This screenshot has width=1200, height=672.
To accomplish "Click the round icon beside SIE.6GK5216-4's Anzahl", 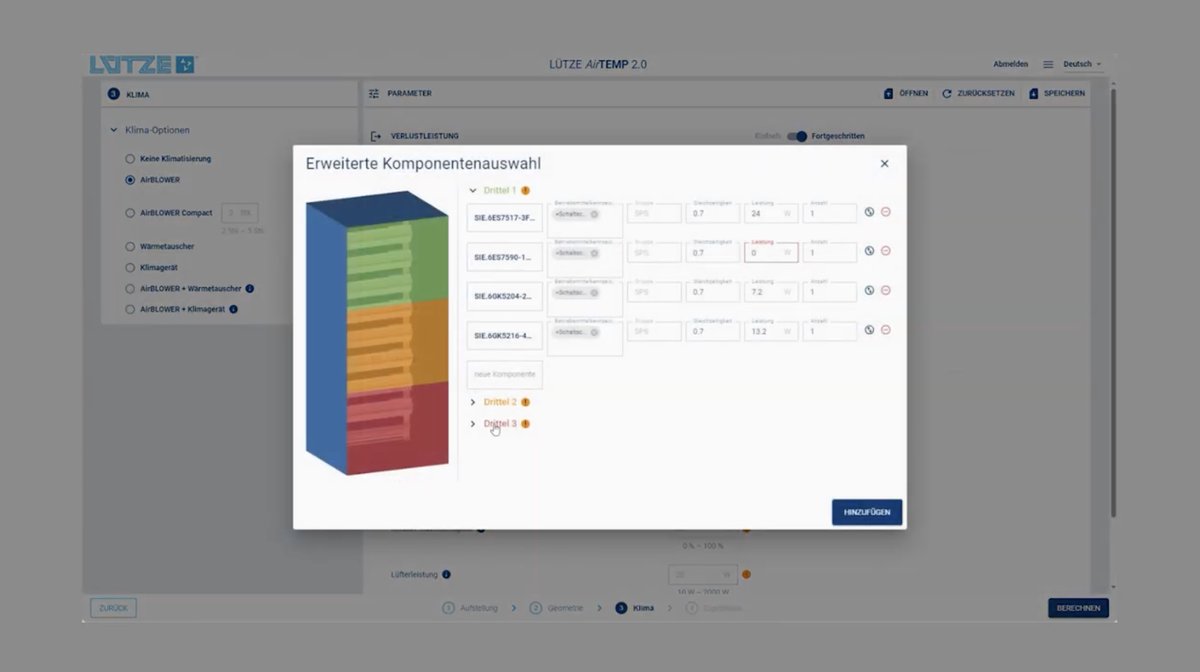I will (x=869, y=330).
